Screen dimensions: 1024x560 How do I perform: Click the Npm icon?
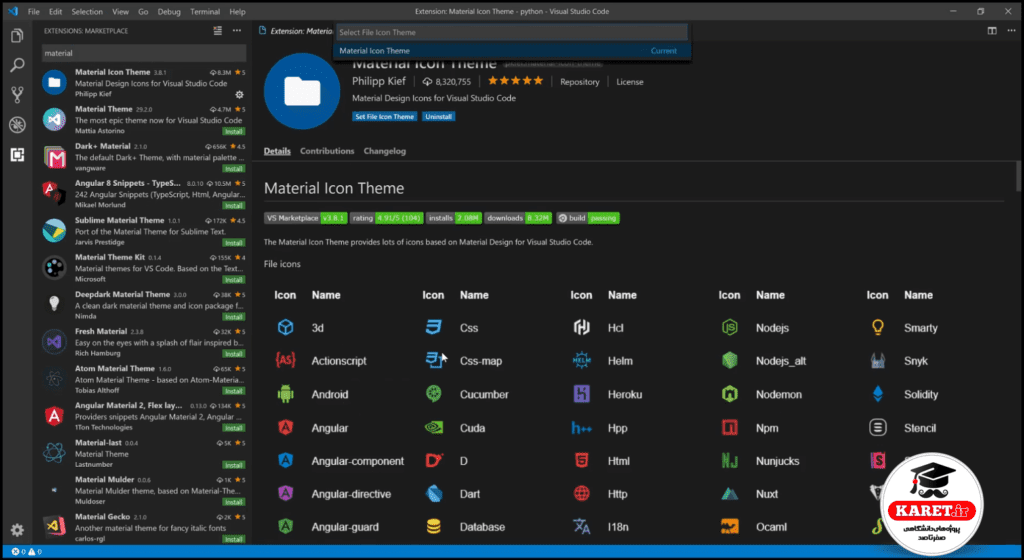tap(729, 428)
